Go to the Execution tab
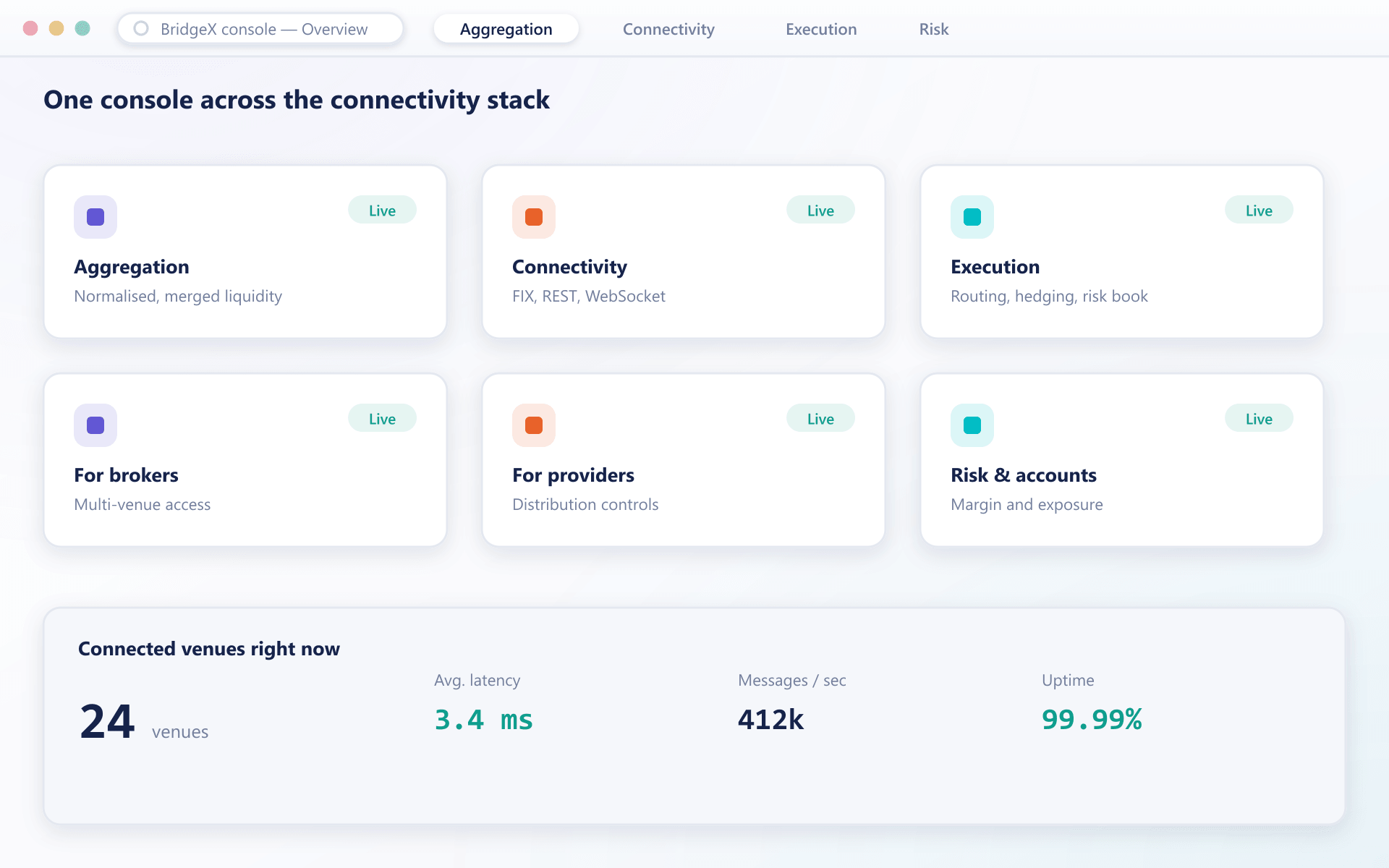The height and width of the screenshot is (868, 1389). tap(821, 29)
